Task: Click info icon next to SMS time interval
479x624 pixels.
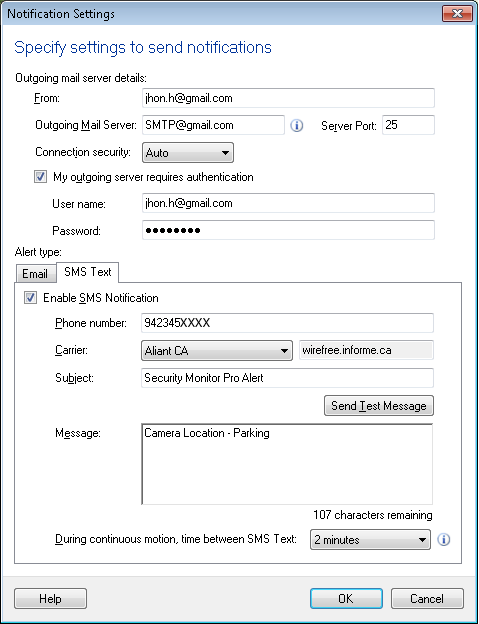Action: [x=444, y=540]
